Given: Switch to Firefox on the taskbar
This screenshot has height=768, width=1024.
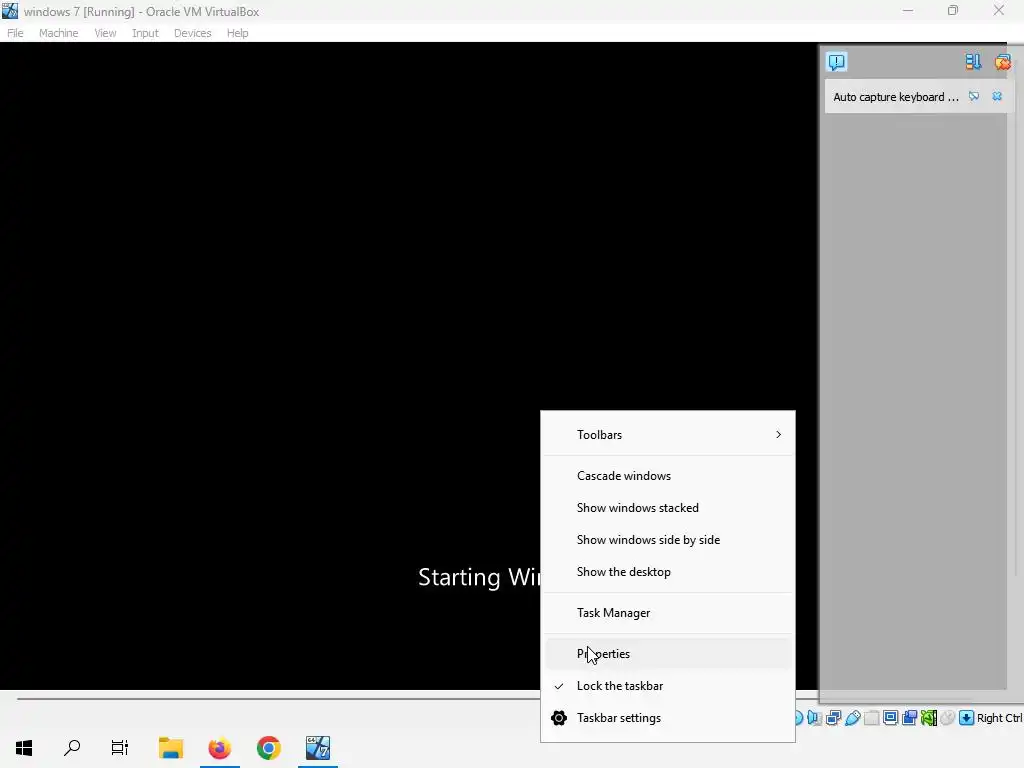Looking at the screenshot, I should (219, 748).
